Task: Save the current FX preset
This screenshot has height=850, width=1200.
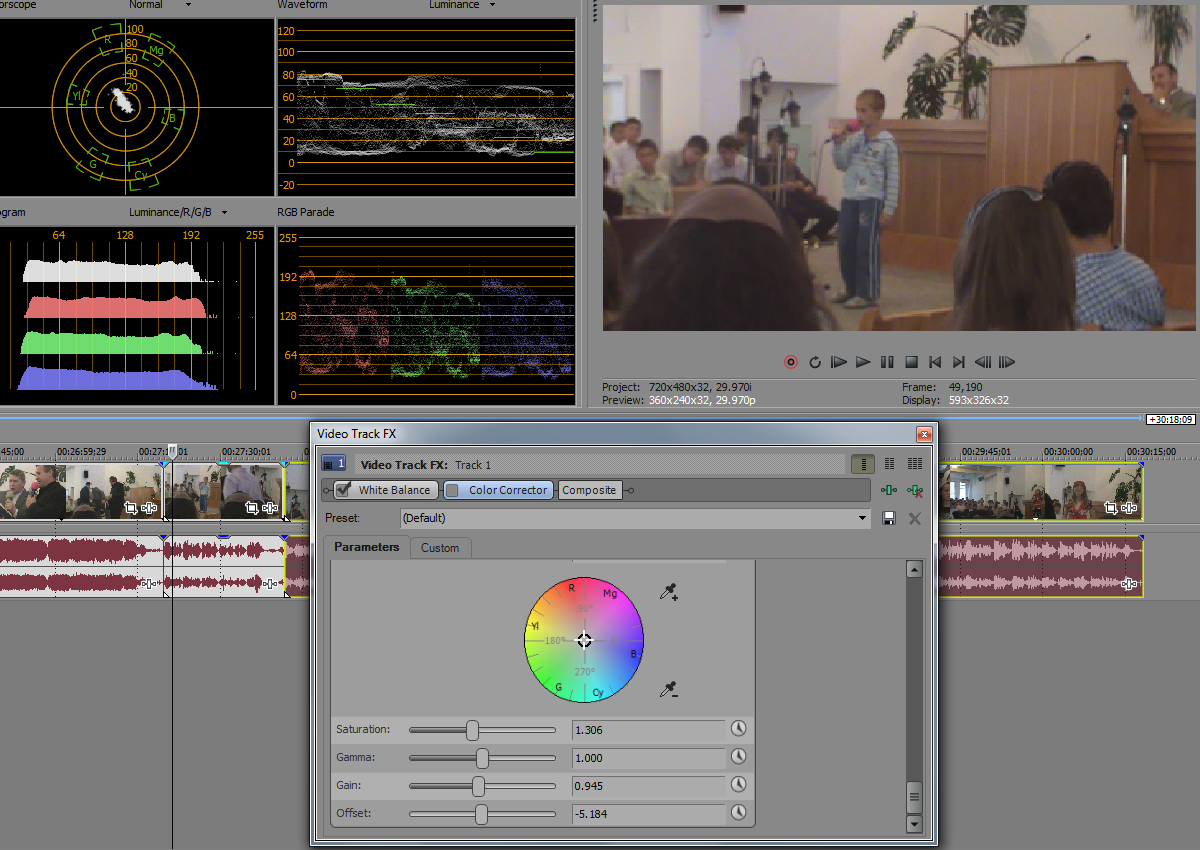Action: (x=888, y=518)
